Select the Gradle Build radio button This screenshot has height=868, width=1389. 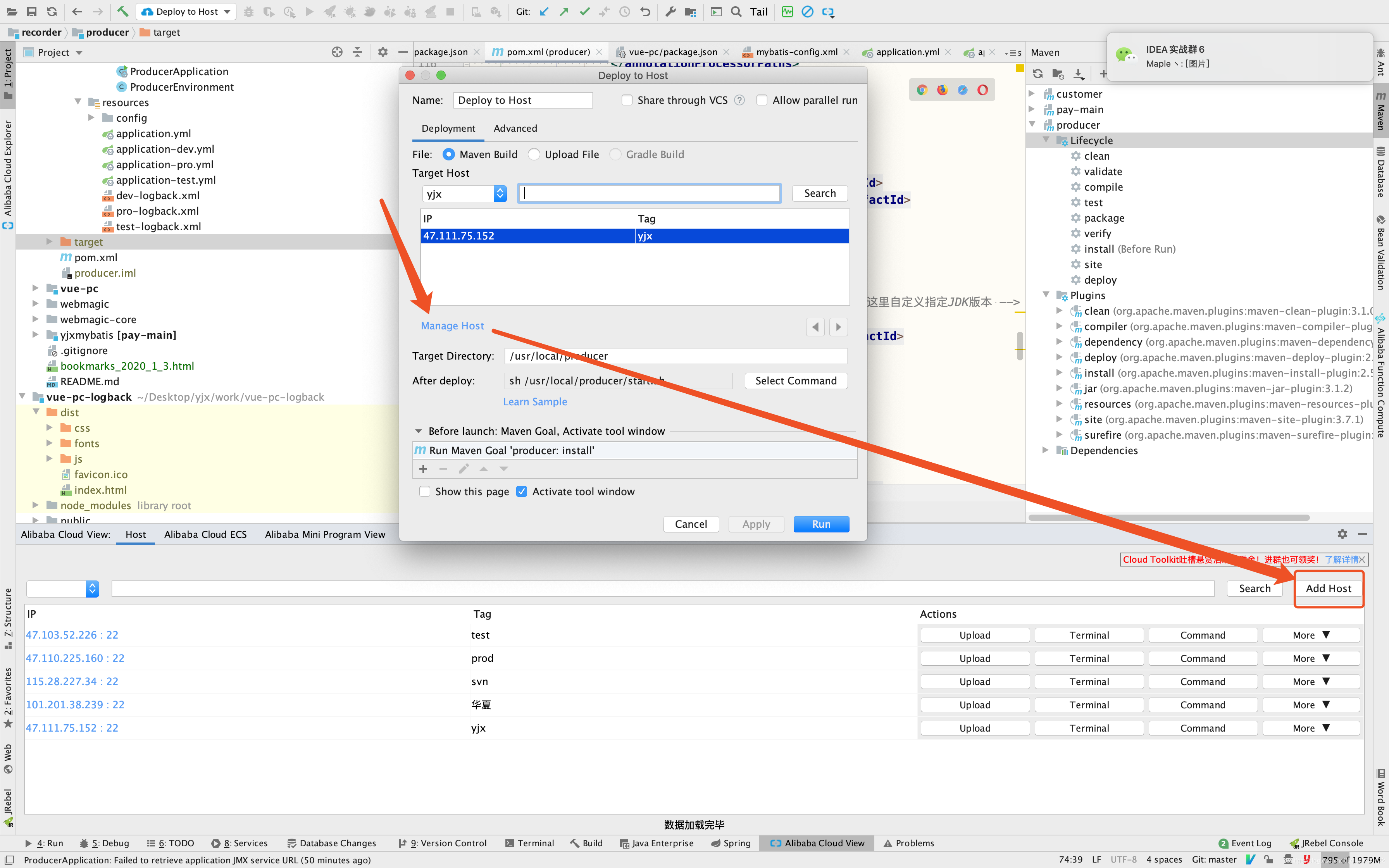coord(615,155)
